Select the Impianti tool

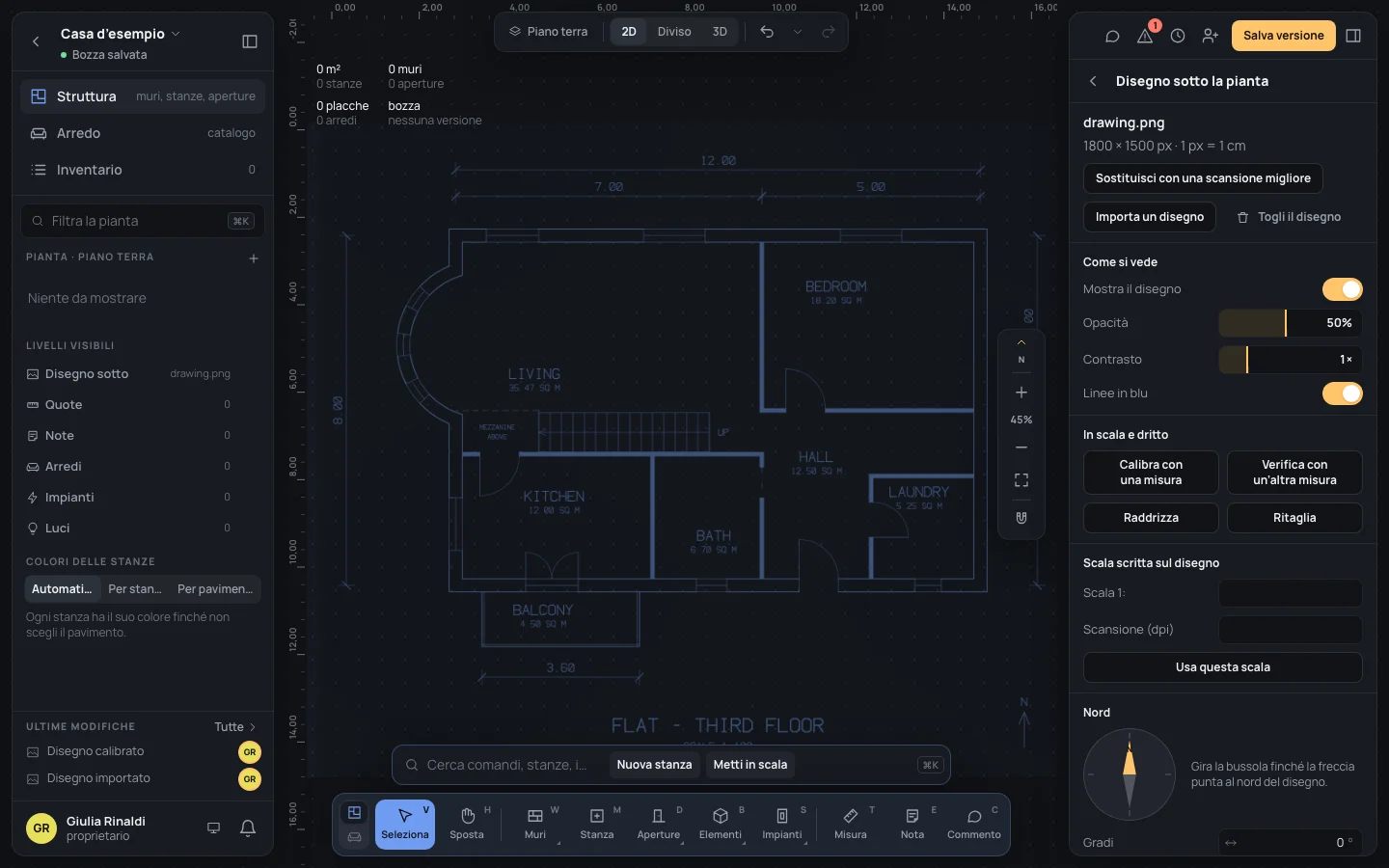point(782,825)
